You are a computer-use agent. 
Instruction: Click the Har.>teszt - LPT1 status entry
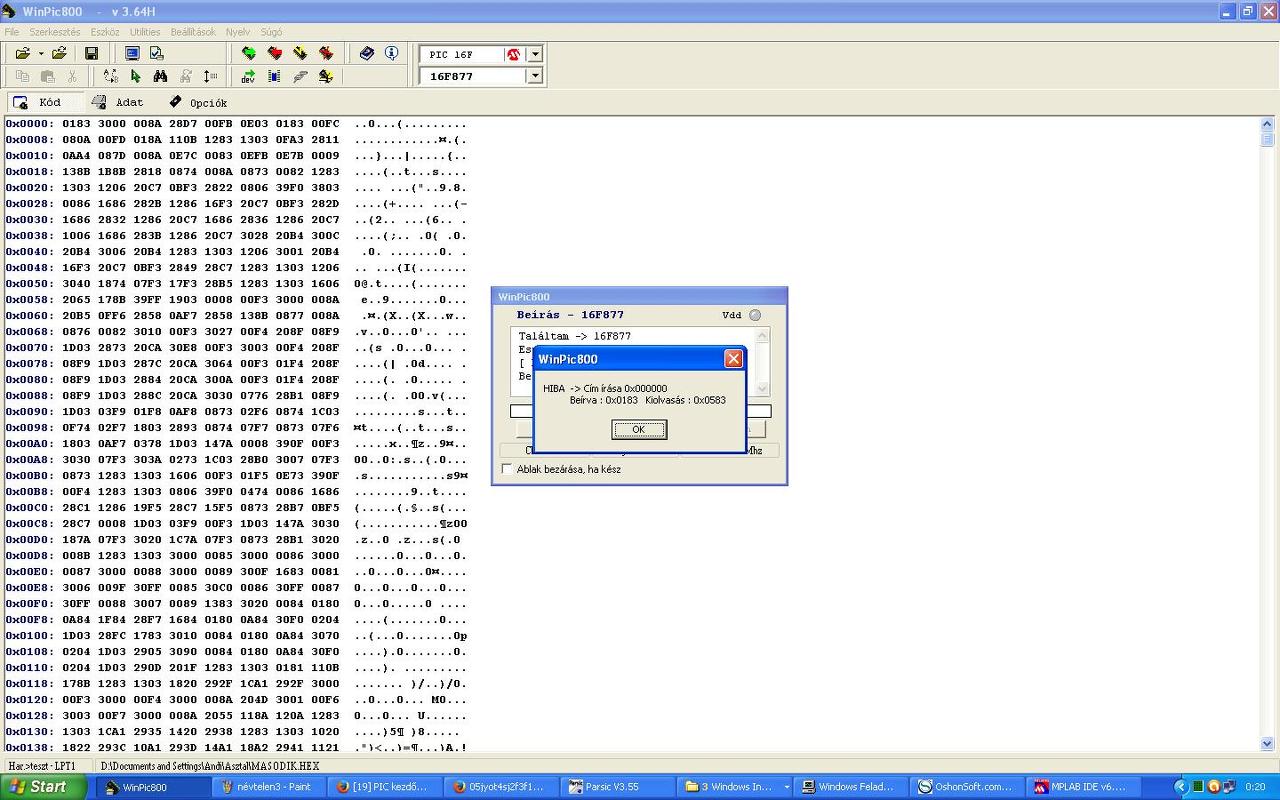coord(42,766)
